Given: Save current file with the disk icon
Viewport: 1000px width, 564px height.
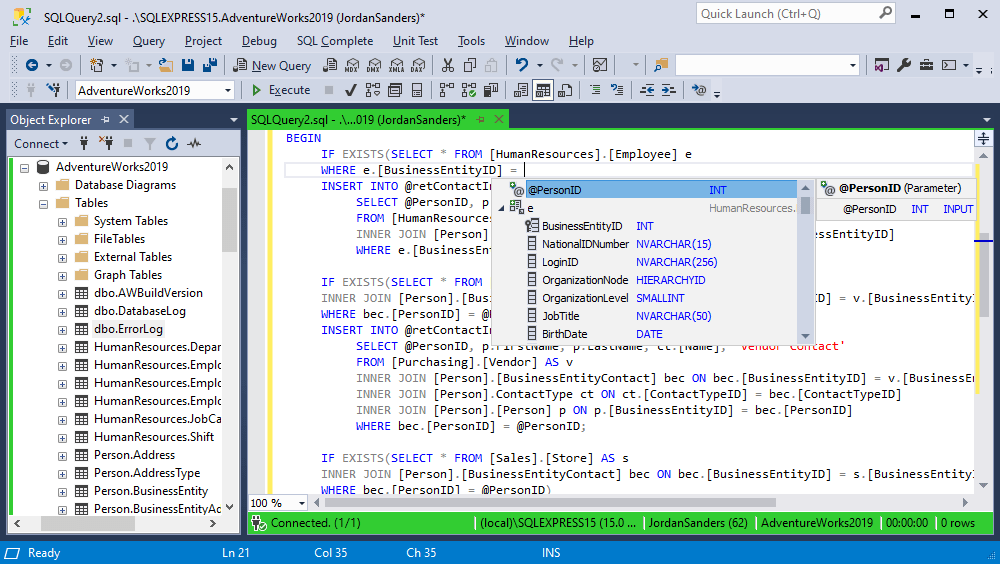Looking at the screenshot, I should pyautogui.click(x=188, y=65).
